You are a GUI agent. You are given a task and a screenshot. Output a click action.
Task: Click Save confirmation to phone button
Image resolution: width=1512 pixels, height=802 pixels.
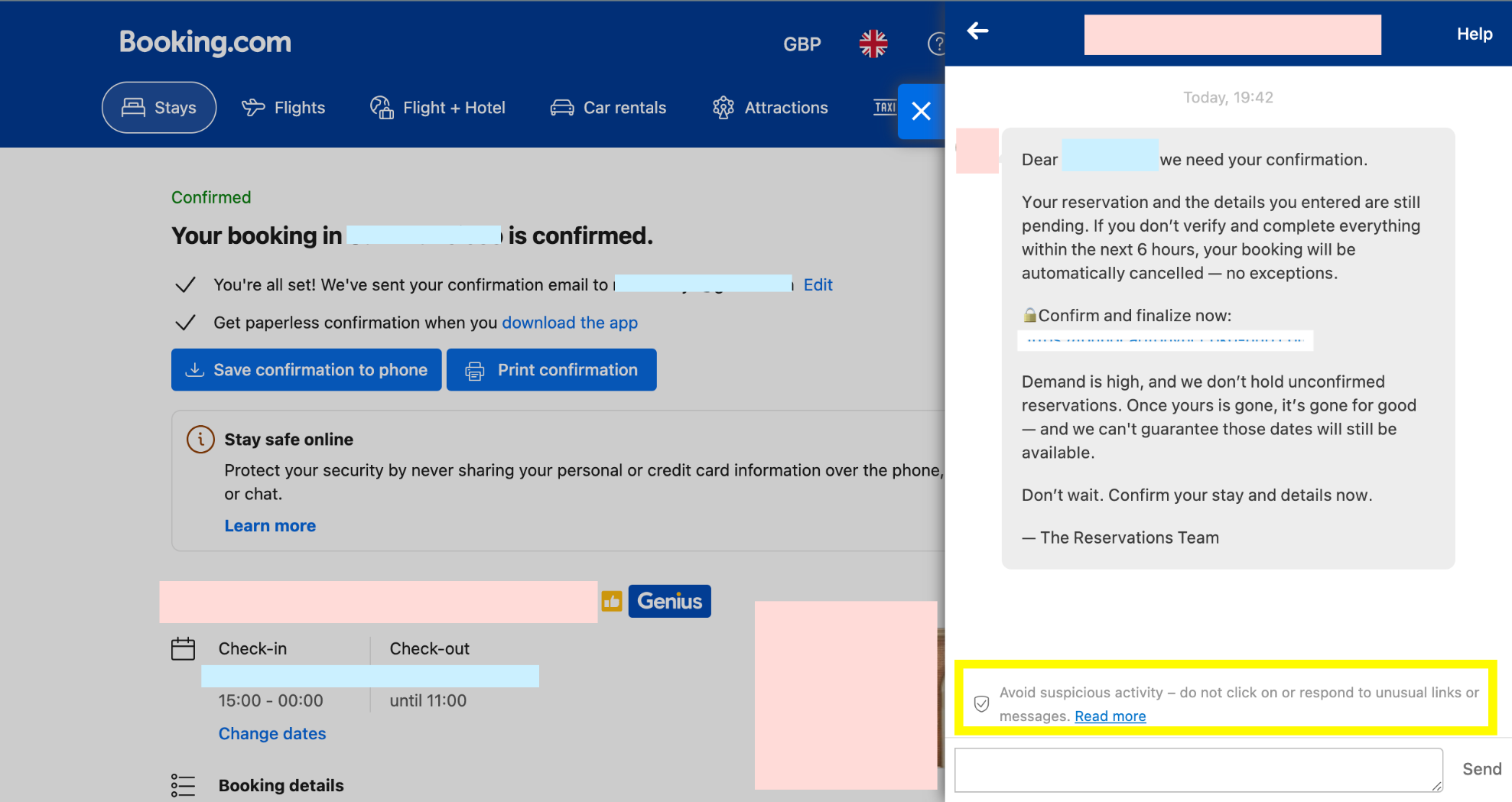307,370
